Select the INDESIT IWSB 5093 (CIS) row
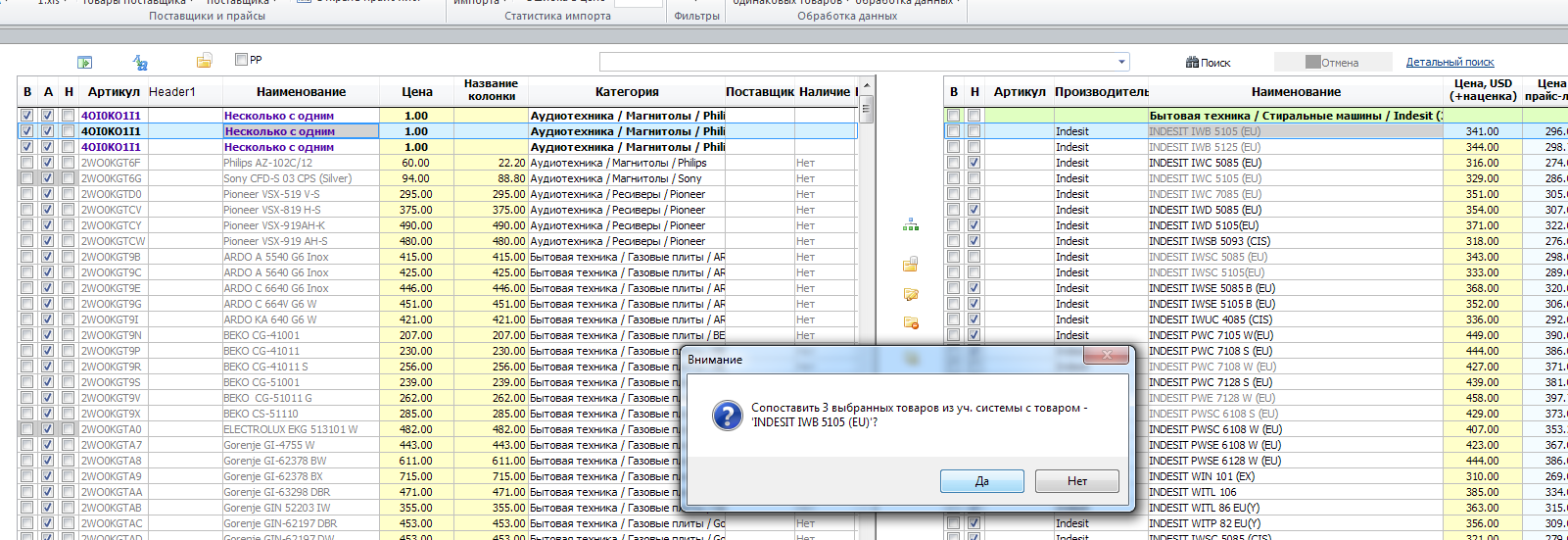1568x540 pixels. point(1295,241)
